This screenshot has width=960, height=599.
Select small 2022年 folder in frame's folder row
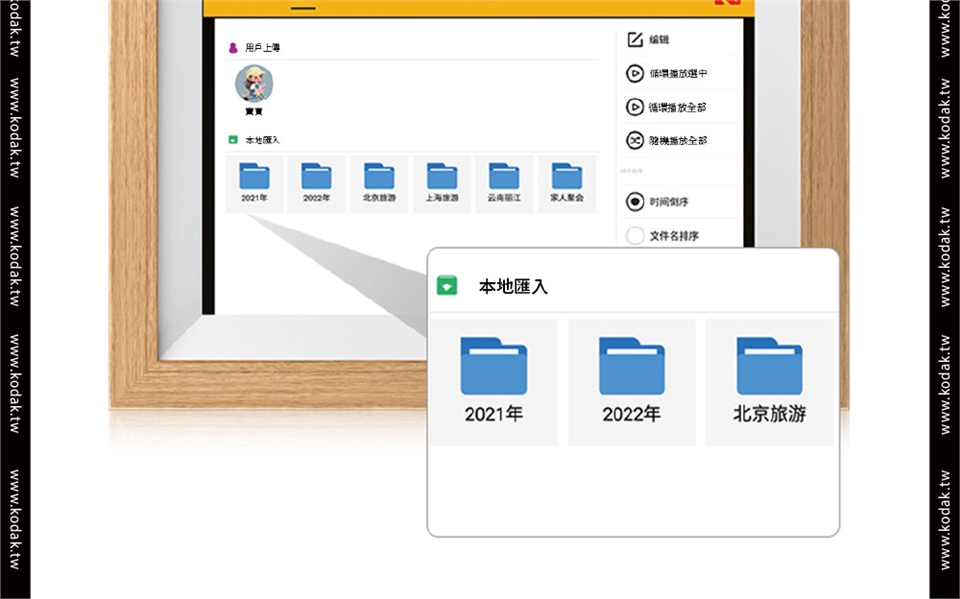point(317,182)
